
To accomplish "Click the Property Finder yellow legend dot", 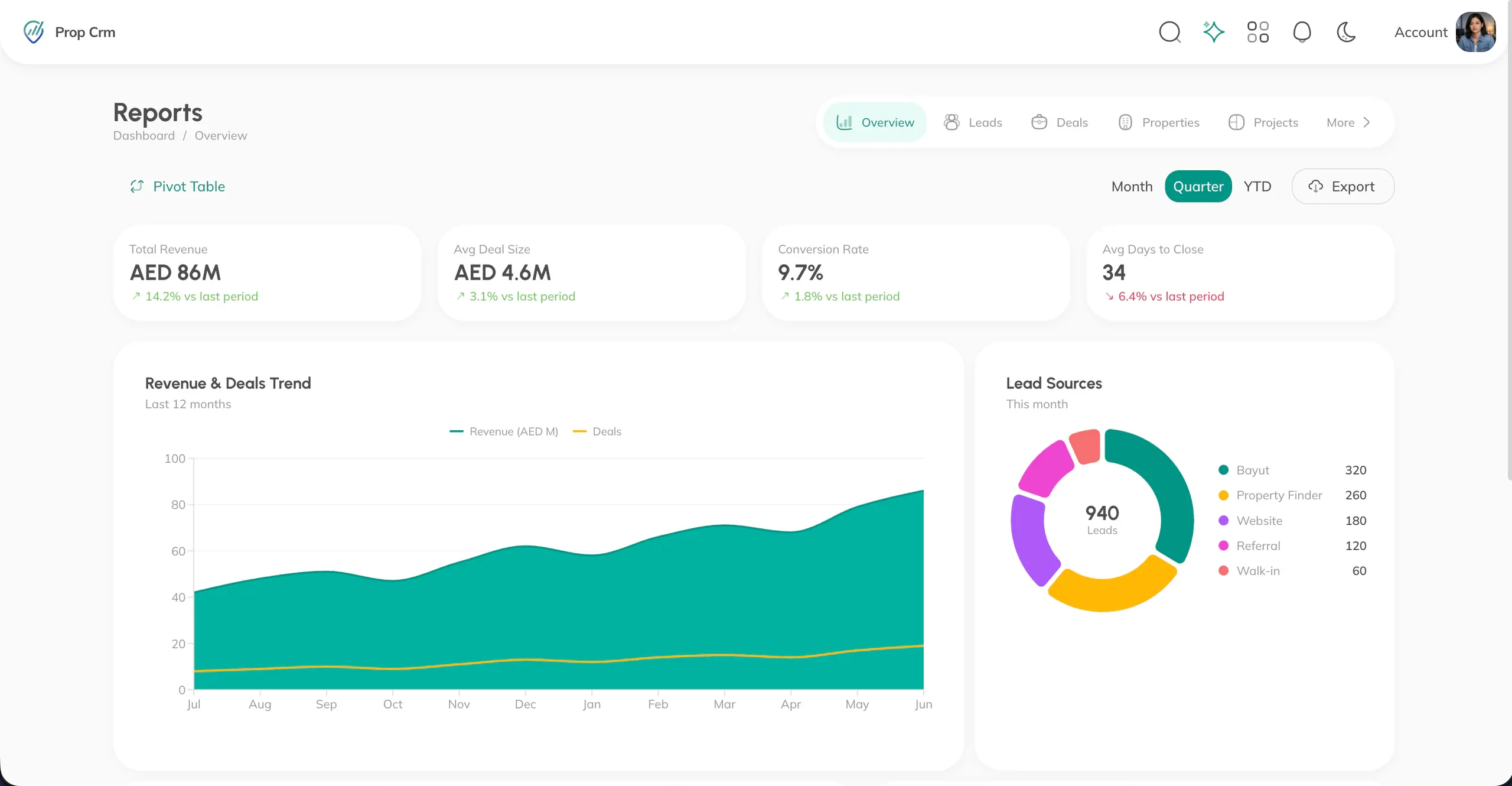I will click(1223, 495).
